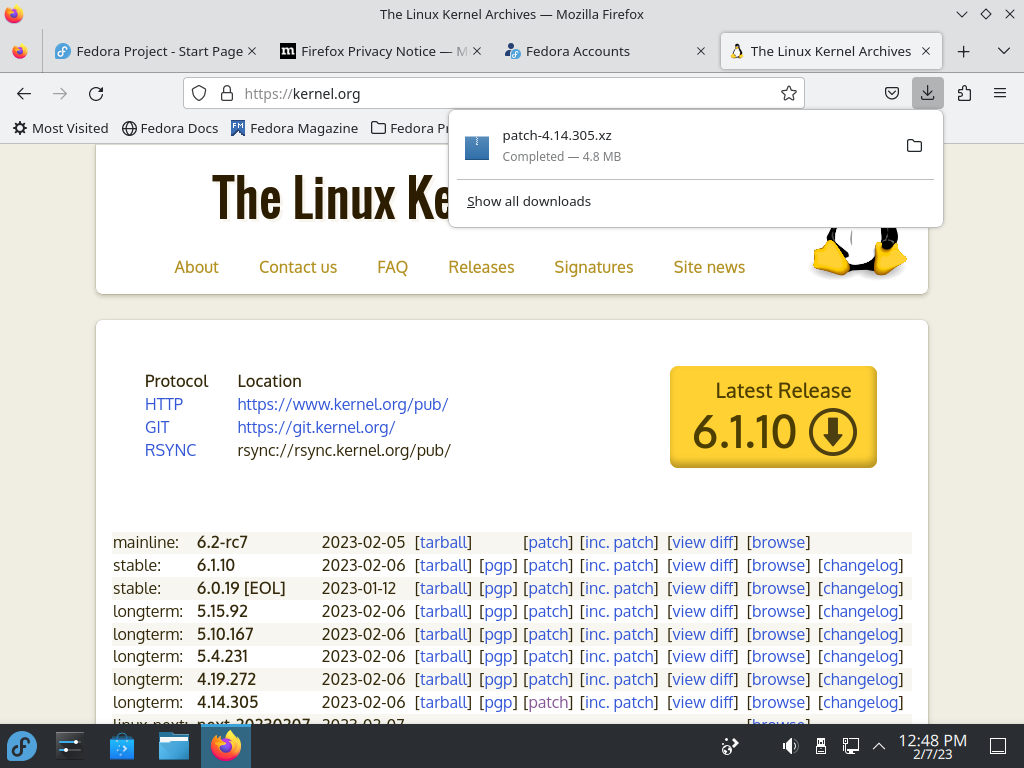This screenshot has height=768, width=1024.
Task: Save page to Pocket
Action: (x=891, y=94)
